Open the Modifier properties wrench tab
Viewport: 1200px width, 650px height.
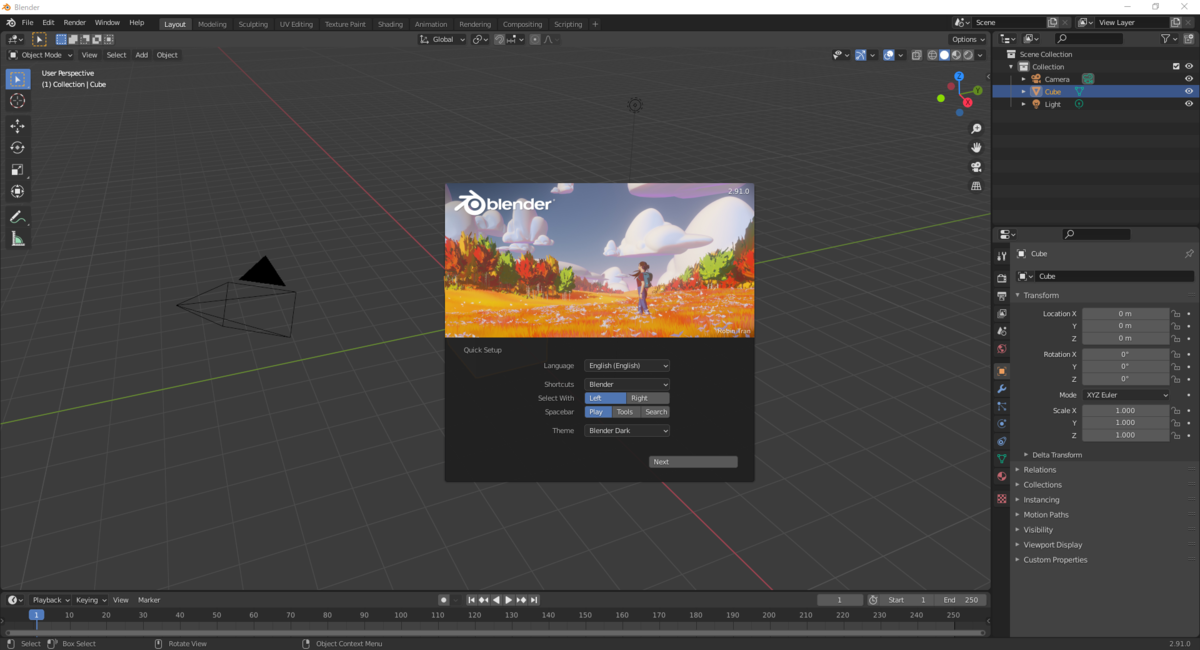[1001, 388]
